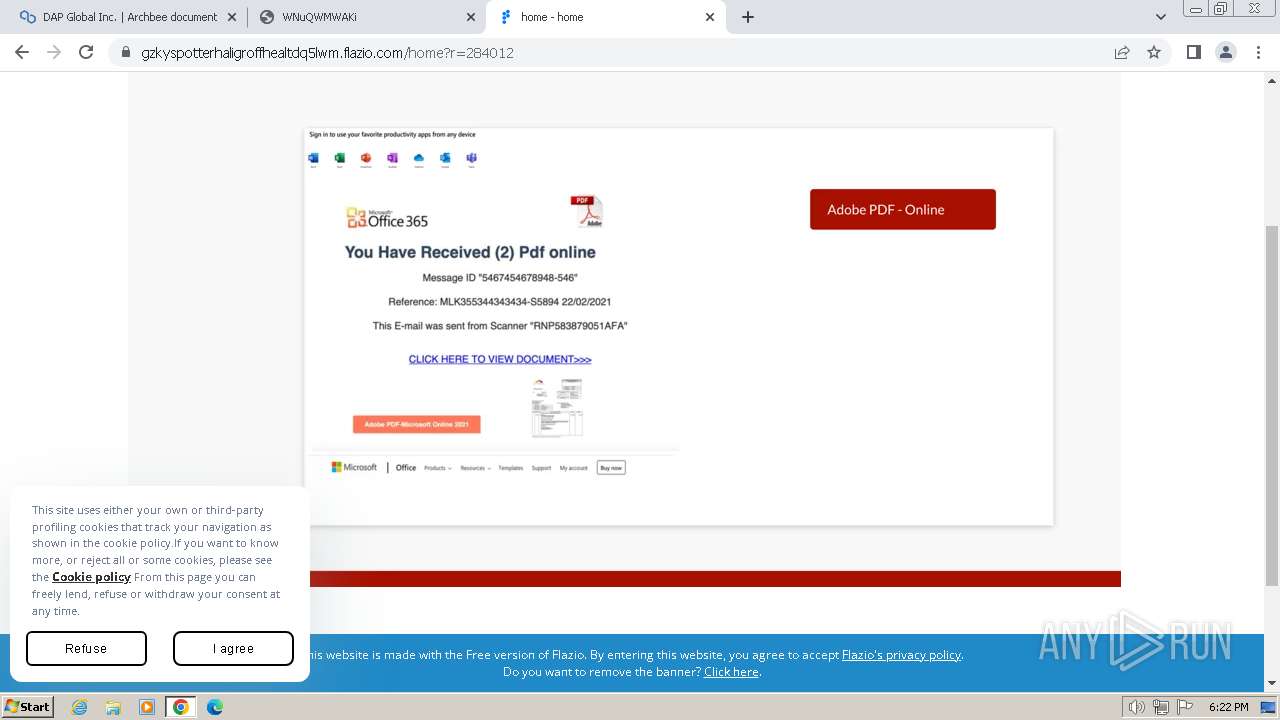Open the Windows Start button
The image size is (1280, 720).
point(27,707)
